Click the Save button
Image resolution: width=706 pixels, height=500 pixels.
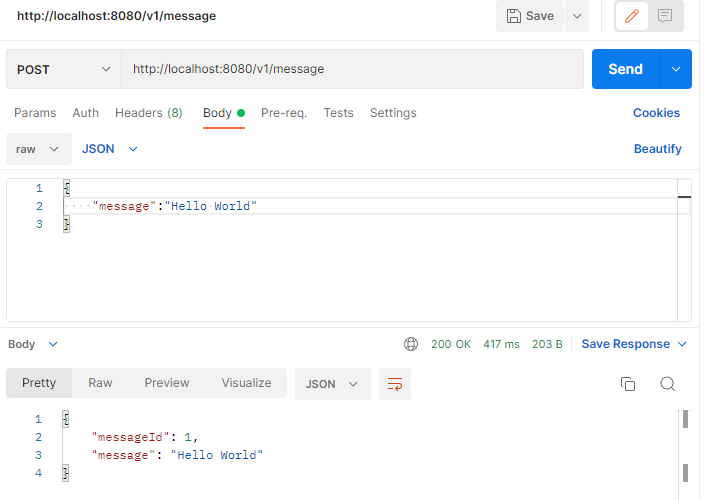pos(530,16)
